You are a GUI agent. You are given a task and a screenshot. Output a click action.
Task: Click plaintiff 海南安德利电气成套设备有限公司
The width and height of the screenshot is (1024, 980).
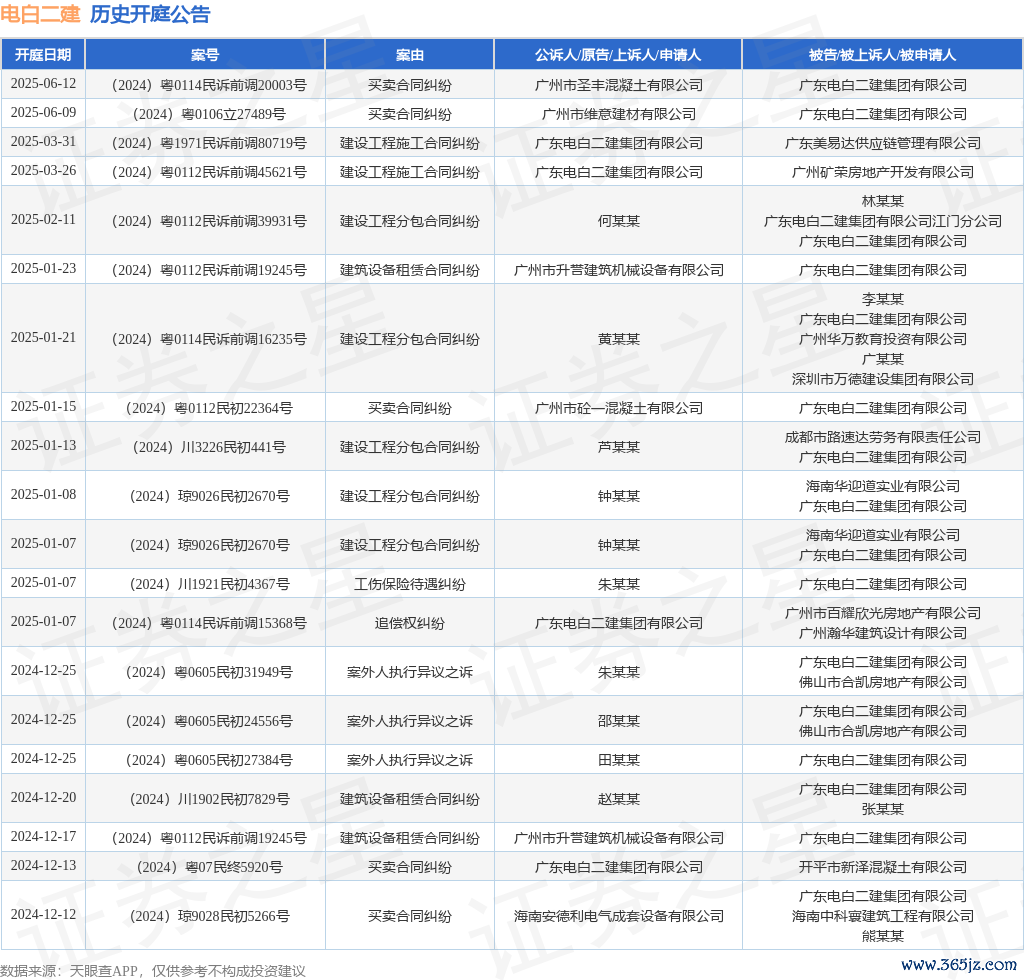pyautogui.click(x=618, y=916)
